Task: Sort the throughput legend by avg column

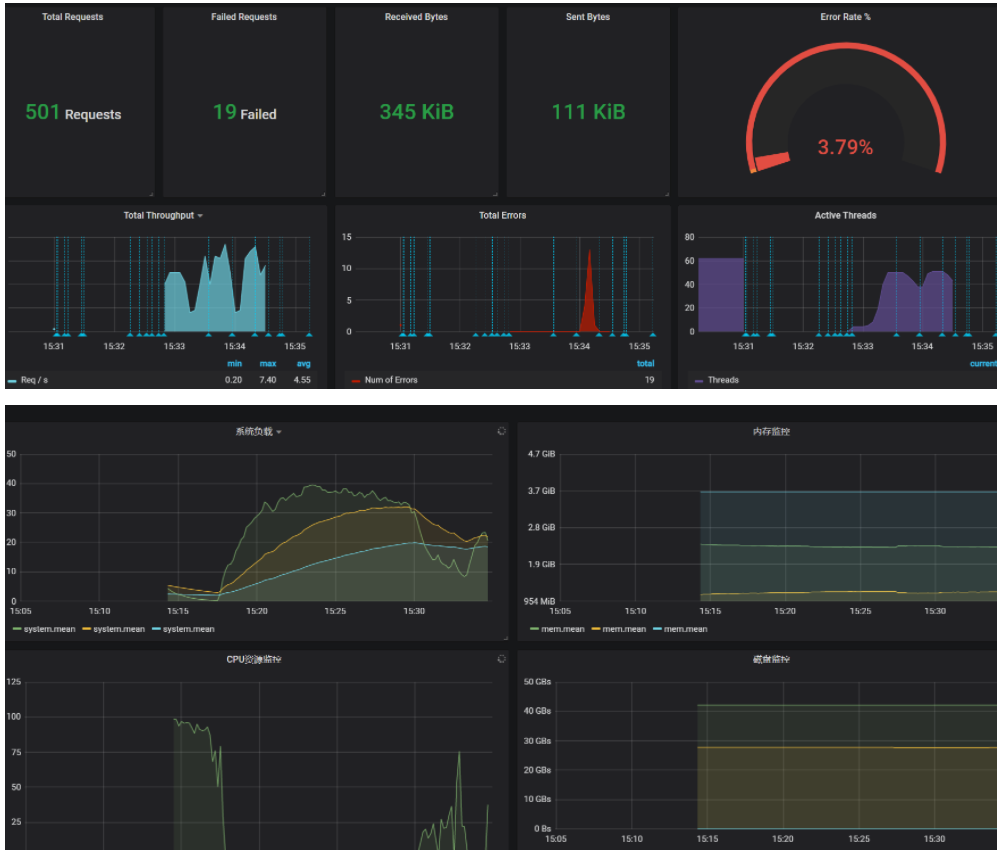Action: (x=303, y=364)
